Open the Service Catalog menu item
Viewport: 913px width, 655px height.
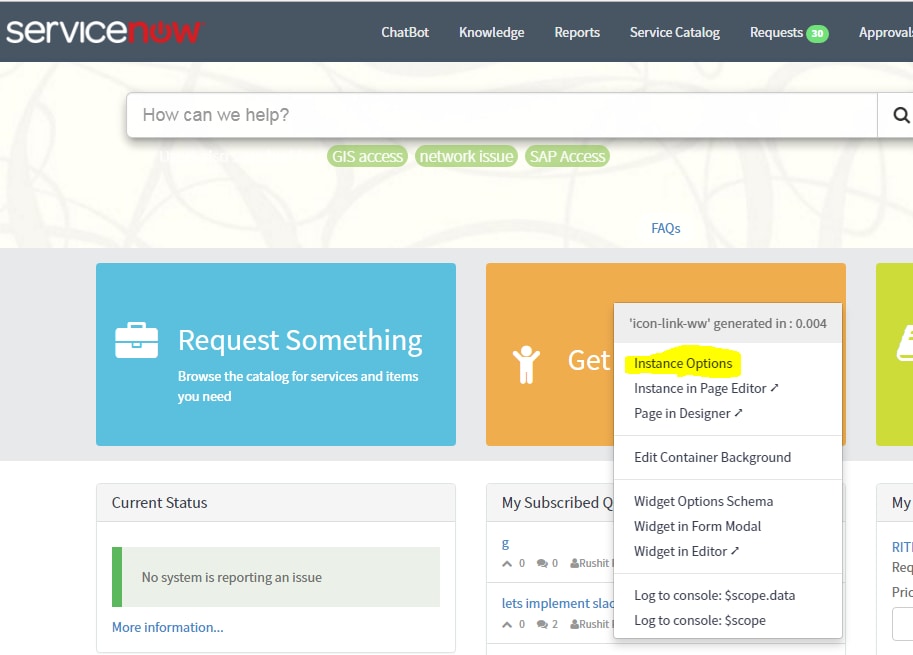pyautogui.click(x=675, y=33)
